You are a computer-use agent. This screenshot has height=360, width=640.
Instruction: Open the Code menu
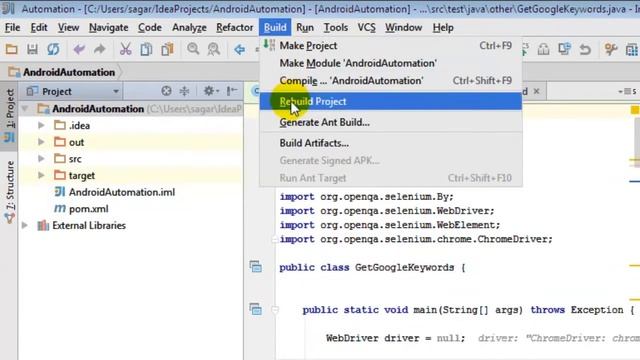150,27
